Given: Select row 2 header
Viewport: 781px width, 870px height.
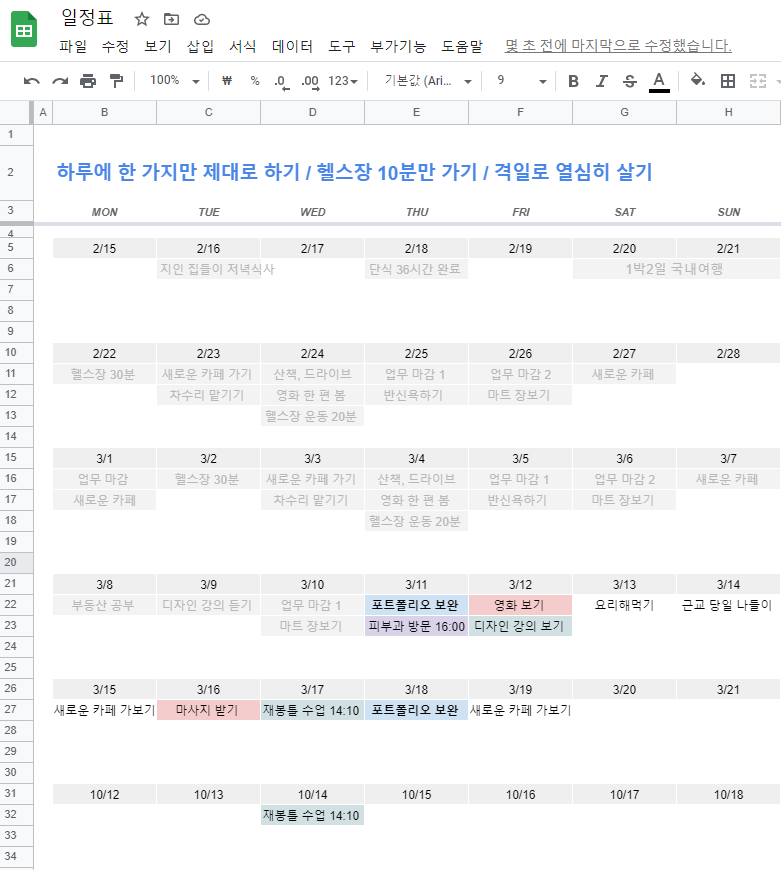Looking at the screenshot, I should pos(17,173).
